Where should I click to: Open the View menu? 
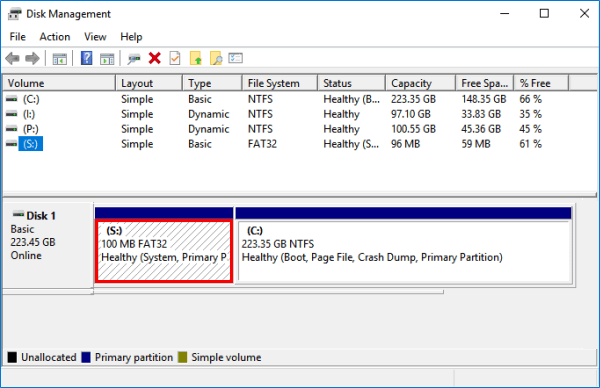coord(95,37)
